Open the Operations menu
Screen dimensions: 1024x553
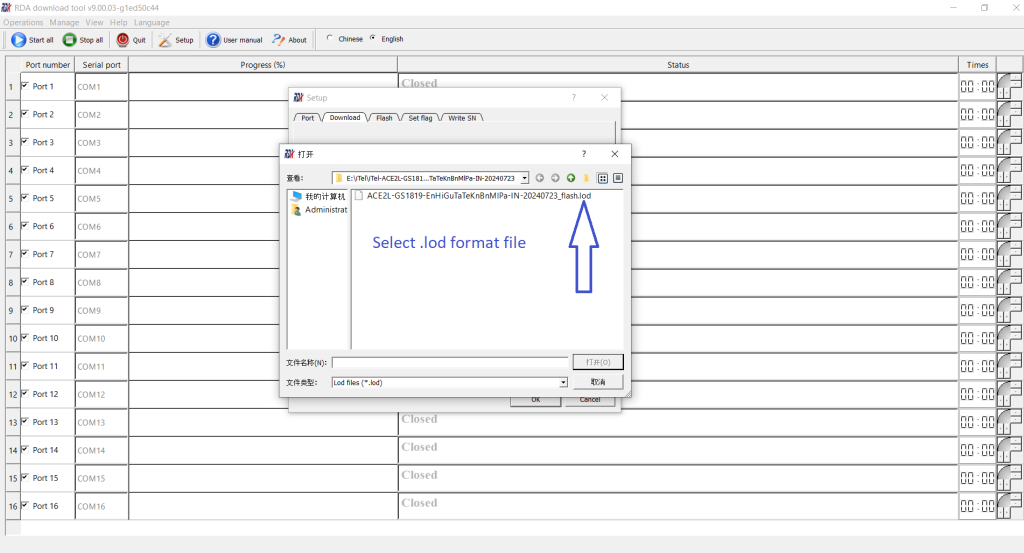point(23,22)
